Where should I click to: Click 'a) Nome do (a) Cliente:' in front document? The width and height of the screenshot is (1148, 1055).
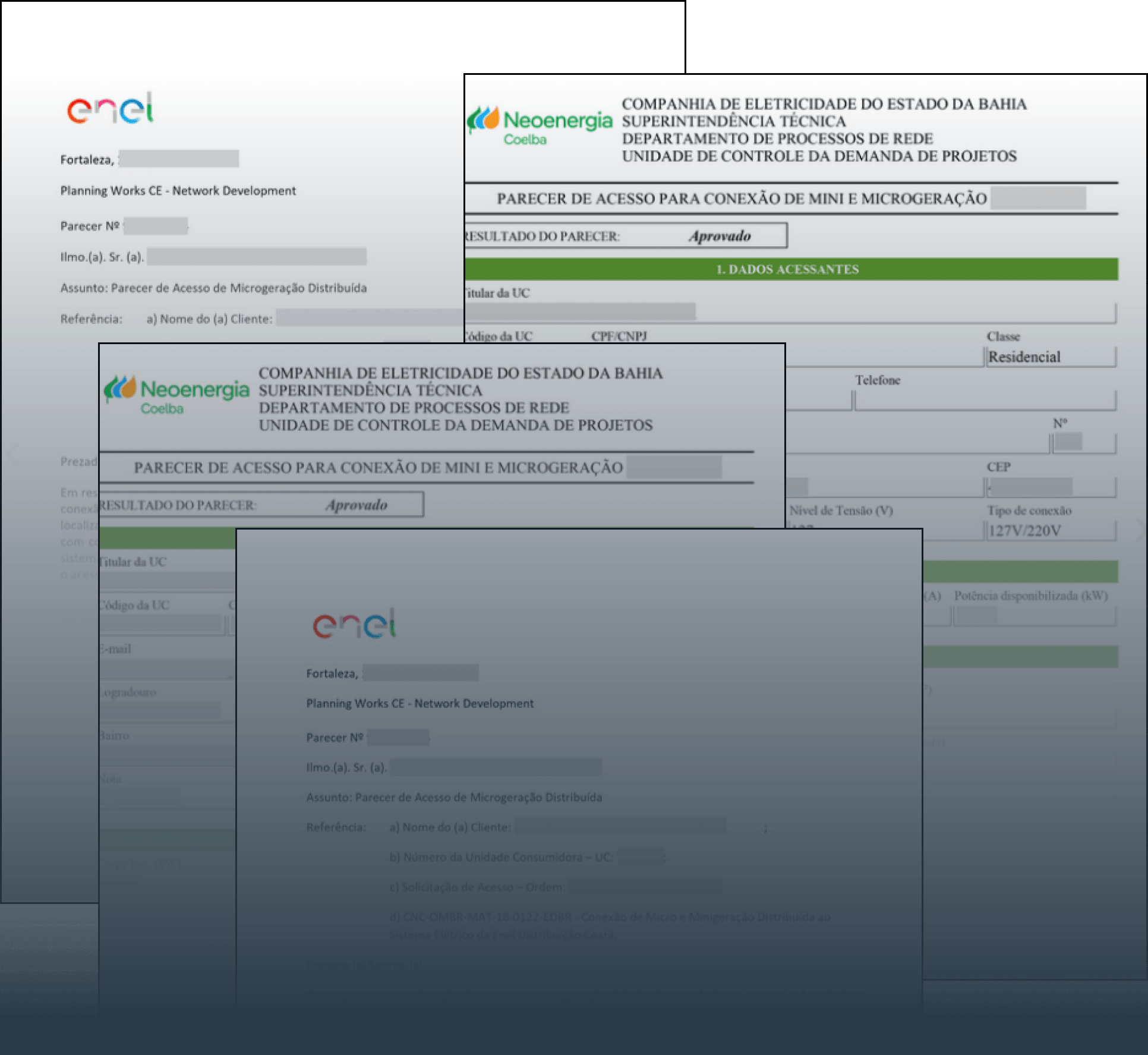(450, 827)
